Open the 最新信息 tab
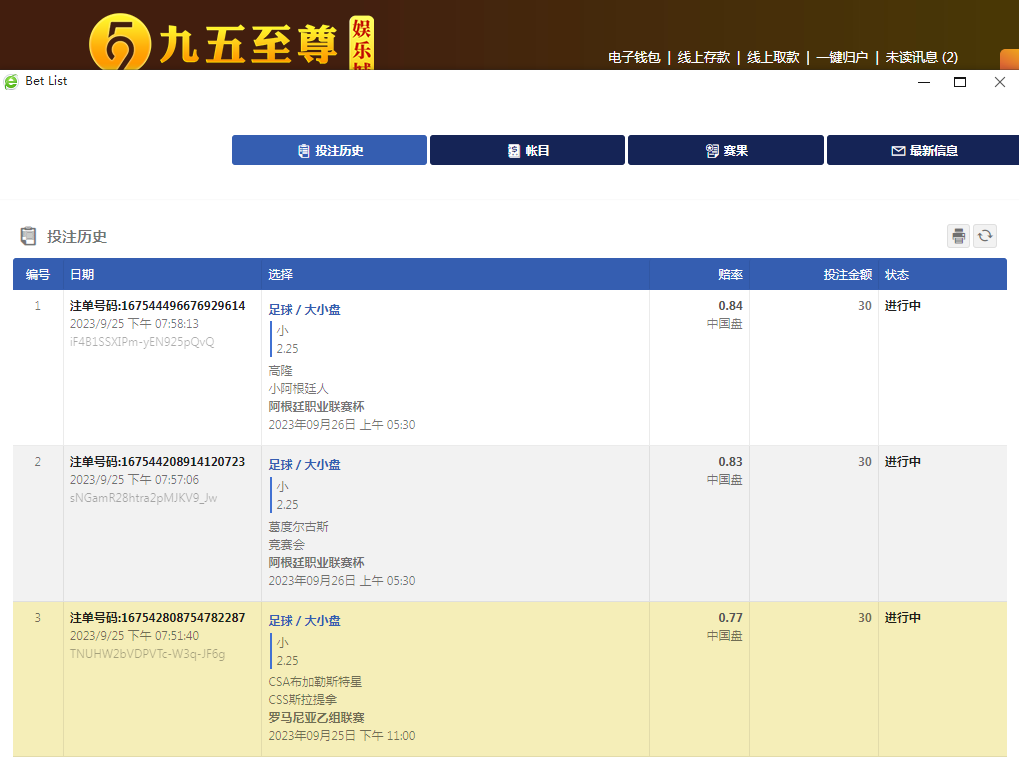The width and height of the screenshot is (1019, 769). pyautogui.click(x=922, y=150)
